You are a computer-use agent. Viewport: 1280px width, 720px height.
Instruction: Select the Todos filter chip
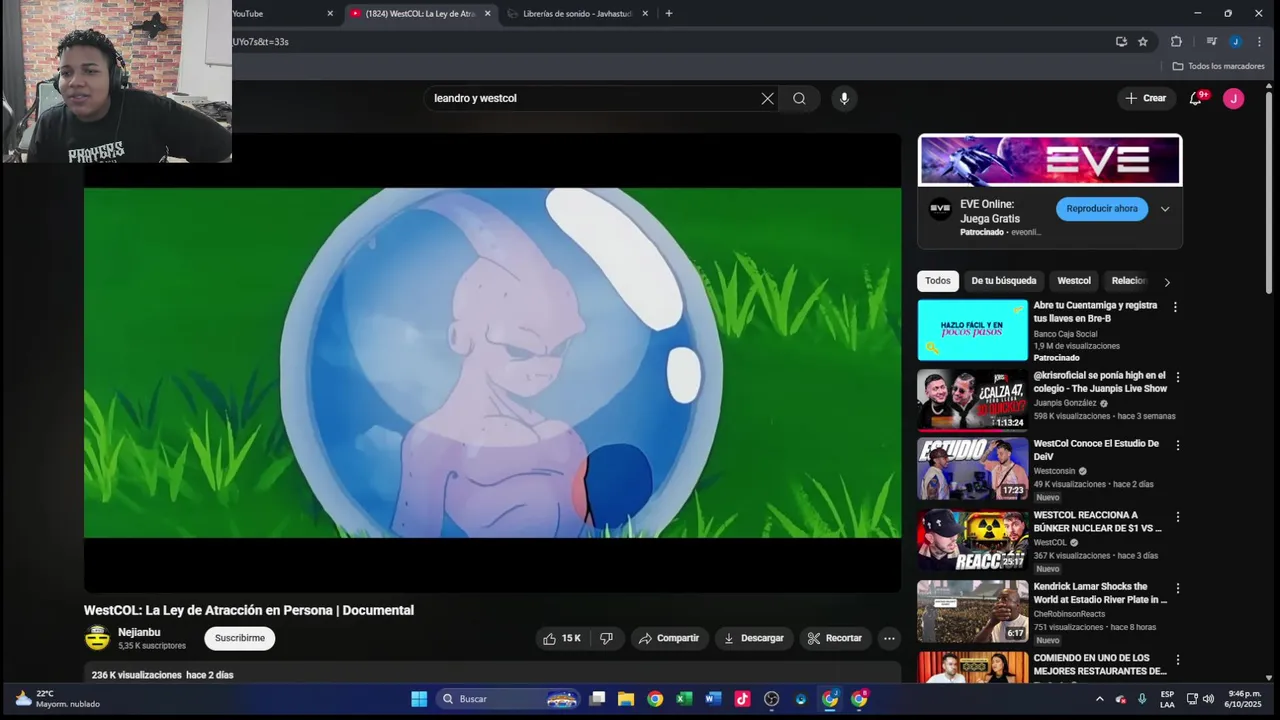click(x=938, y=281)
